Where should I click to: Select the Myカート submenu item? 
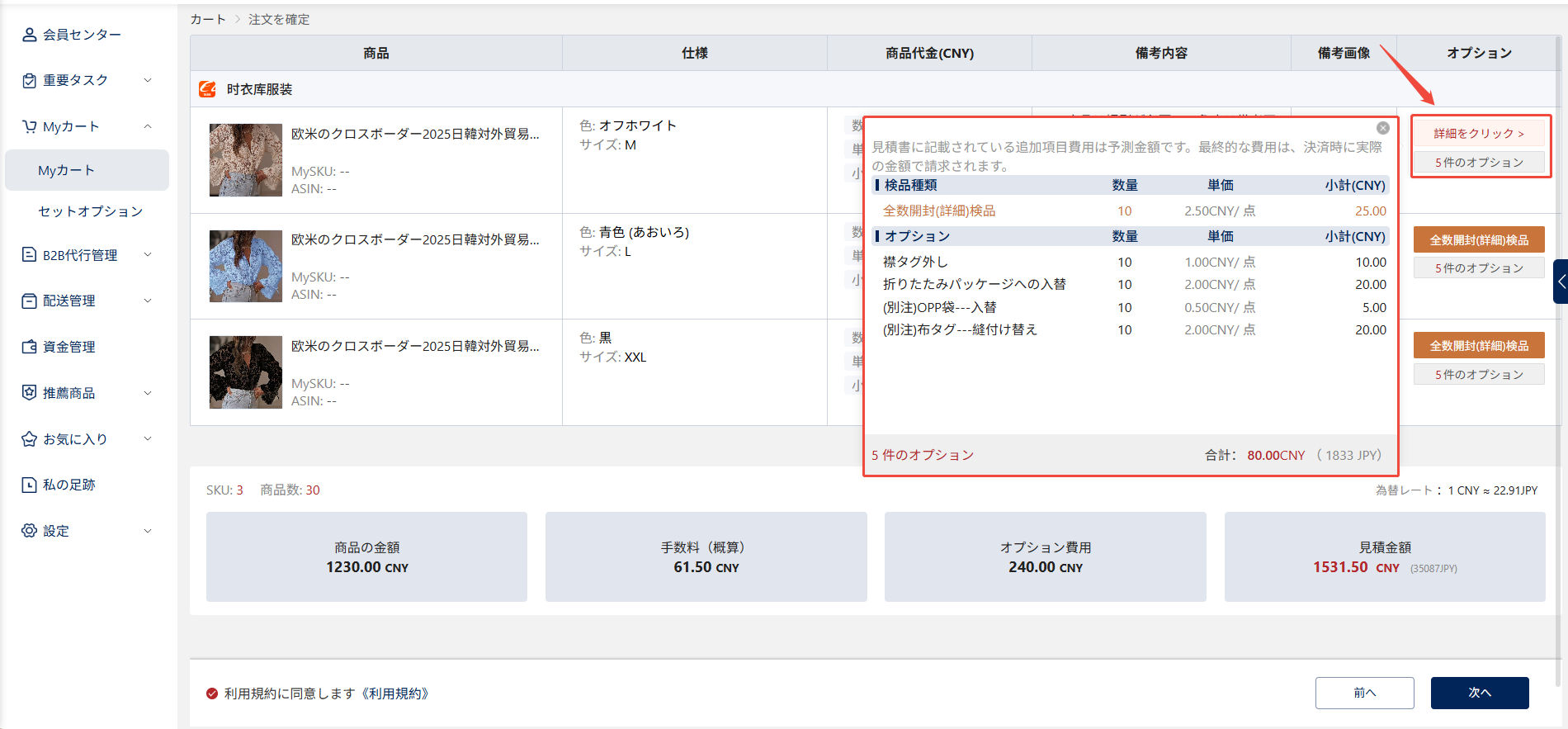[x=87, y=170]
